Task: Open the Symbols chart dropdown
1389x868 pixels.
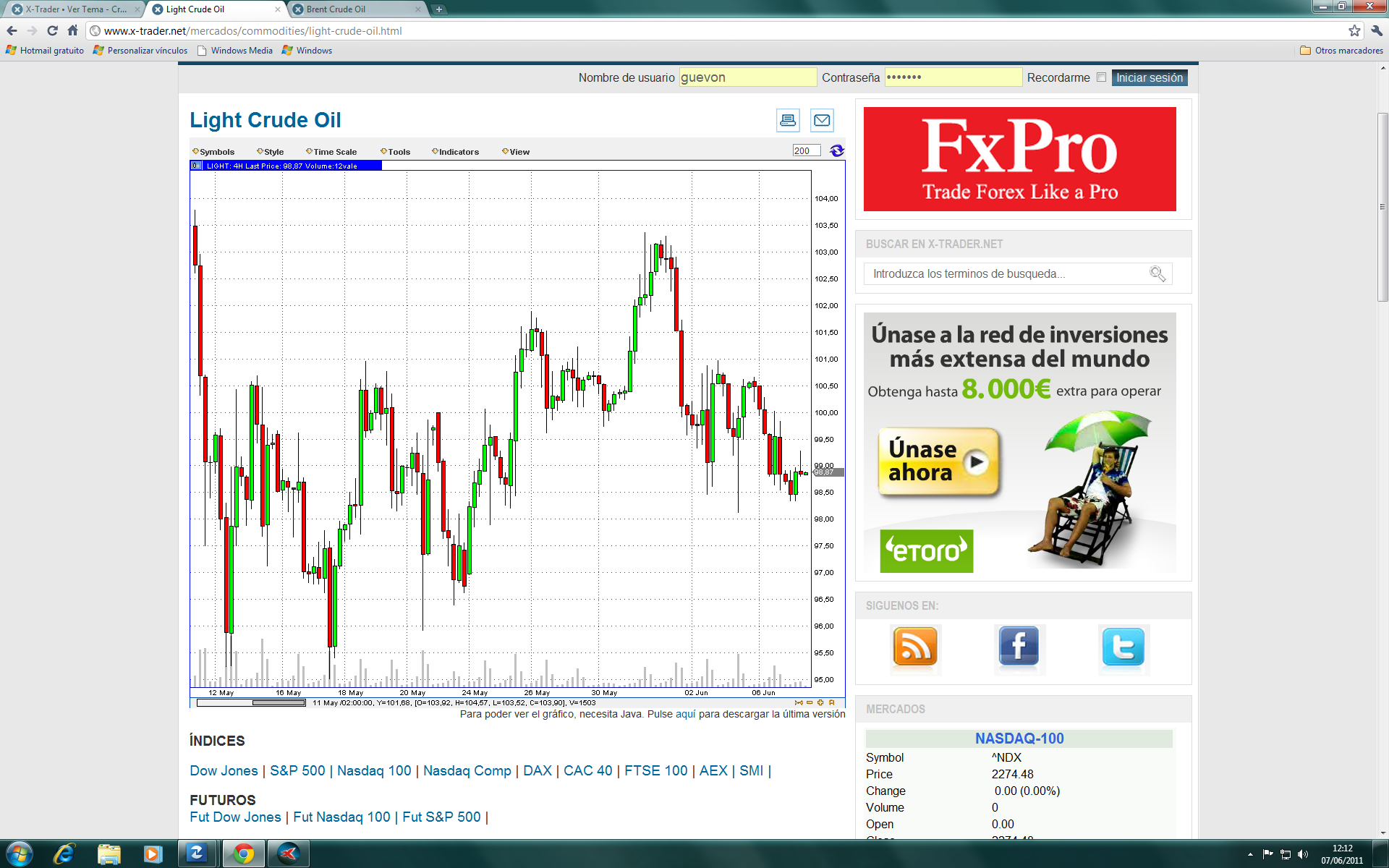Action: tap(214, 152)
